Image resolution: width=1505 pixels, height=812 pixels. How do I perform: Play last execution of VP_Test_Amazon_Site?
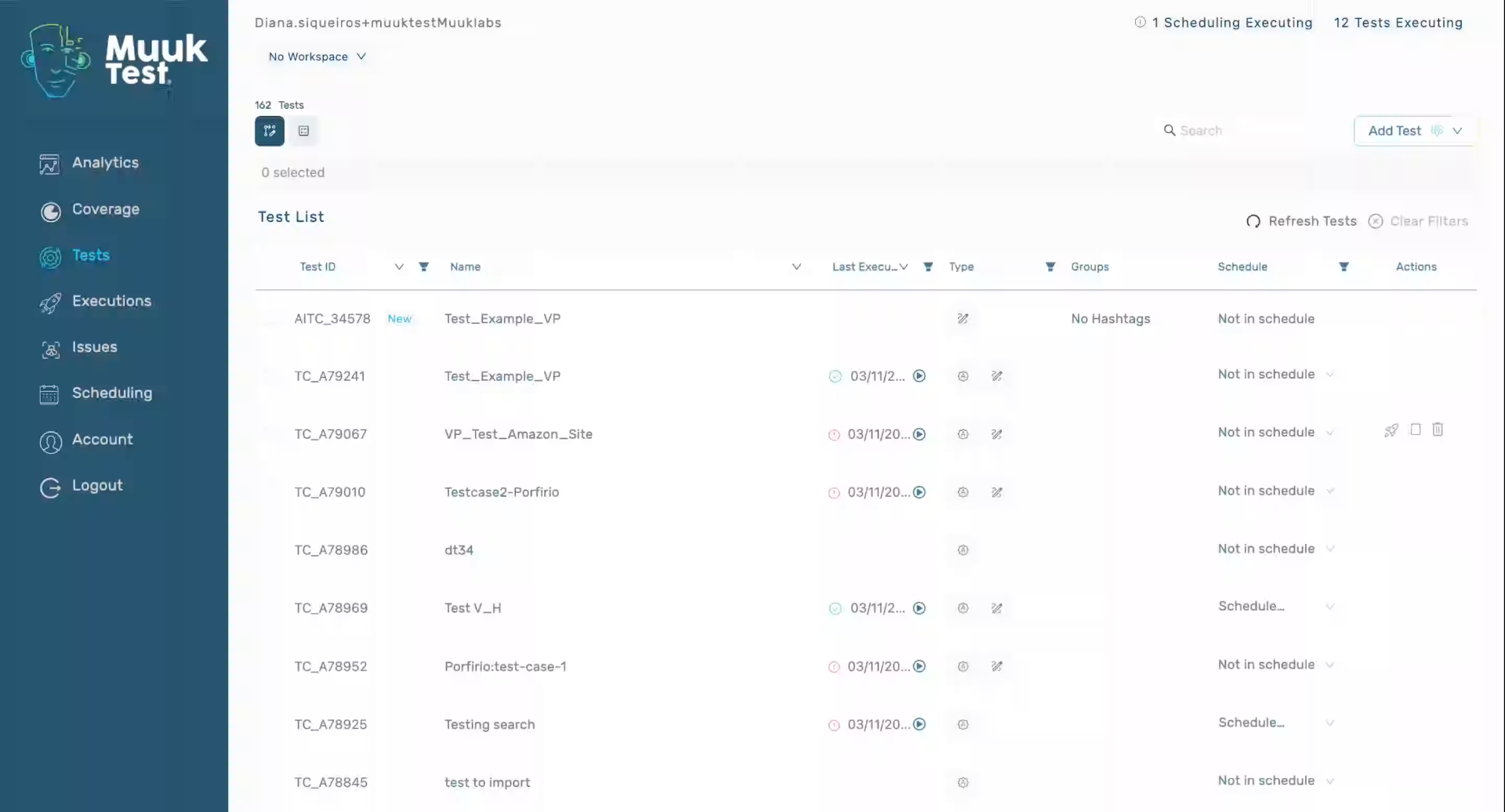coord(919,434)
